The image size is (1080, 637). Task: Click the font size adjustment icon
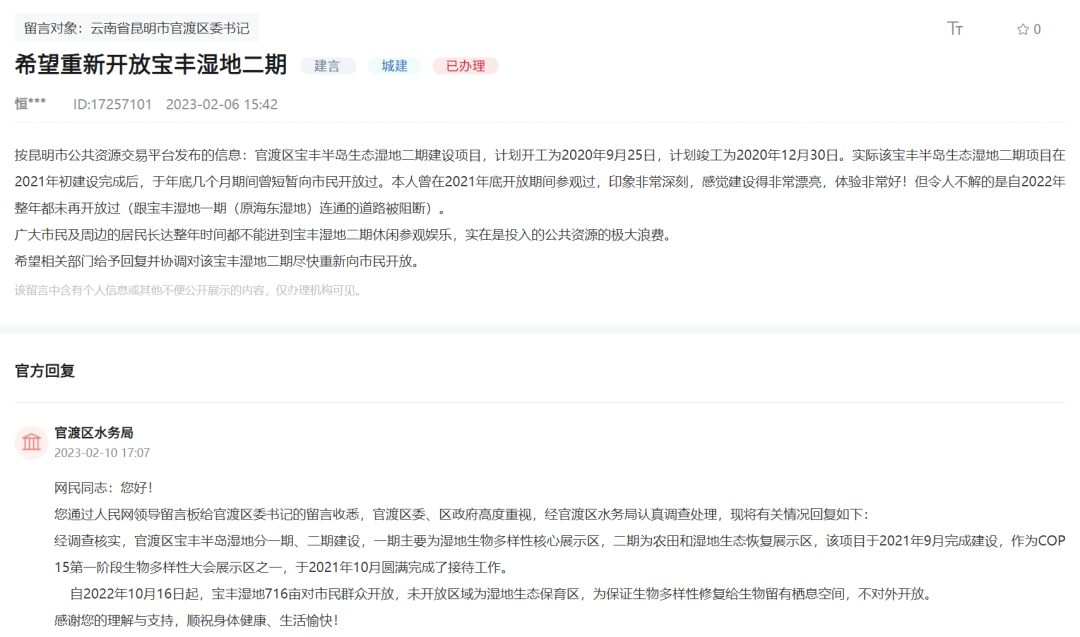tap(955, 29)
